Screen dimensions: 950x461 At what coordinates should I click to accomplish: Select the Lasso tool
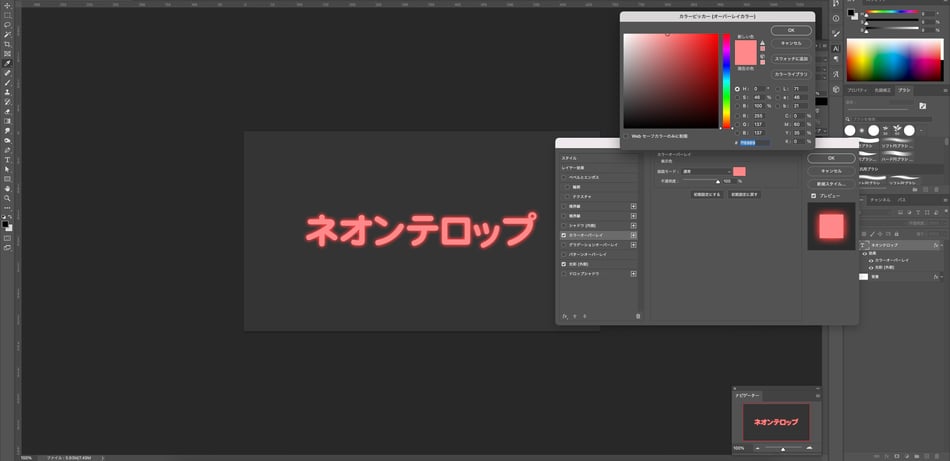pyautogui.click(x=7, y=25)
